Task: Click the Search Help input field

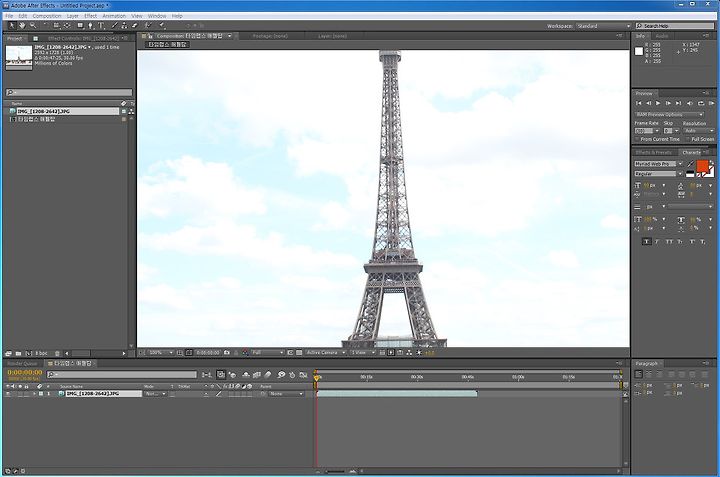Action: click(x=675, y=26)
